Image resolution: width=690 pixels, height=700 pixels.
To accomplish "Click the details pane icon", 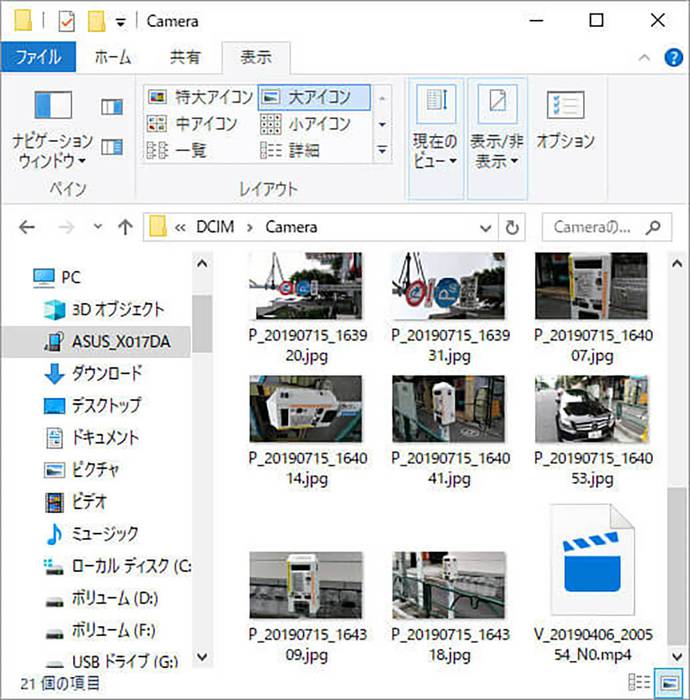I will click(112, 147).
